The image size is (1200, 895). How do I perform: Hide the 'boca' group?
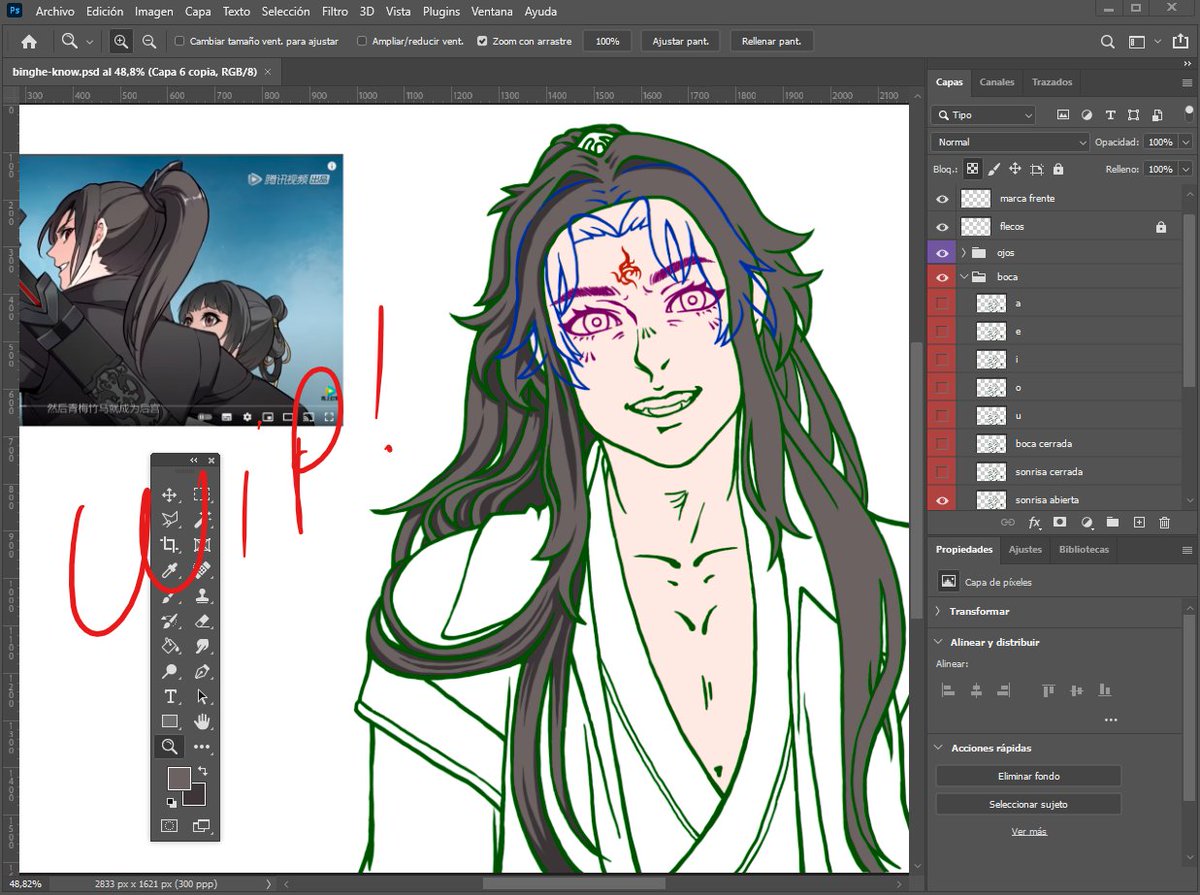point(942,276)
